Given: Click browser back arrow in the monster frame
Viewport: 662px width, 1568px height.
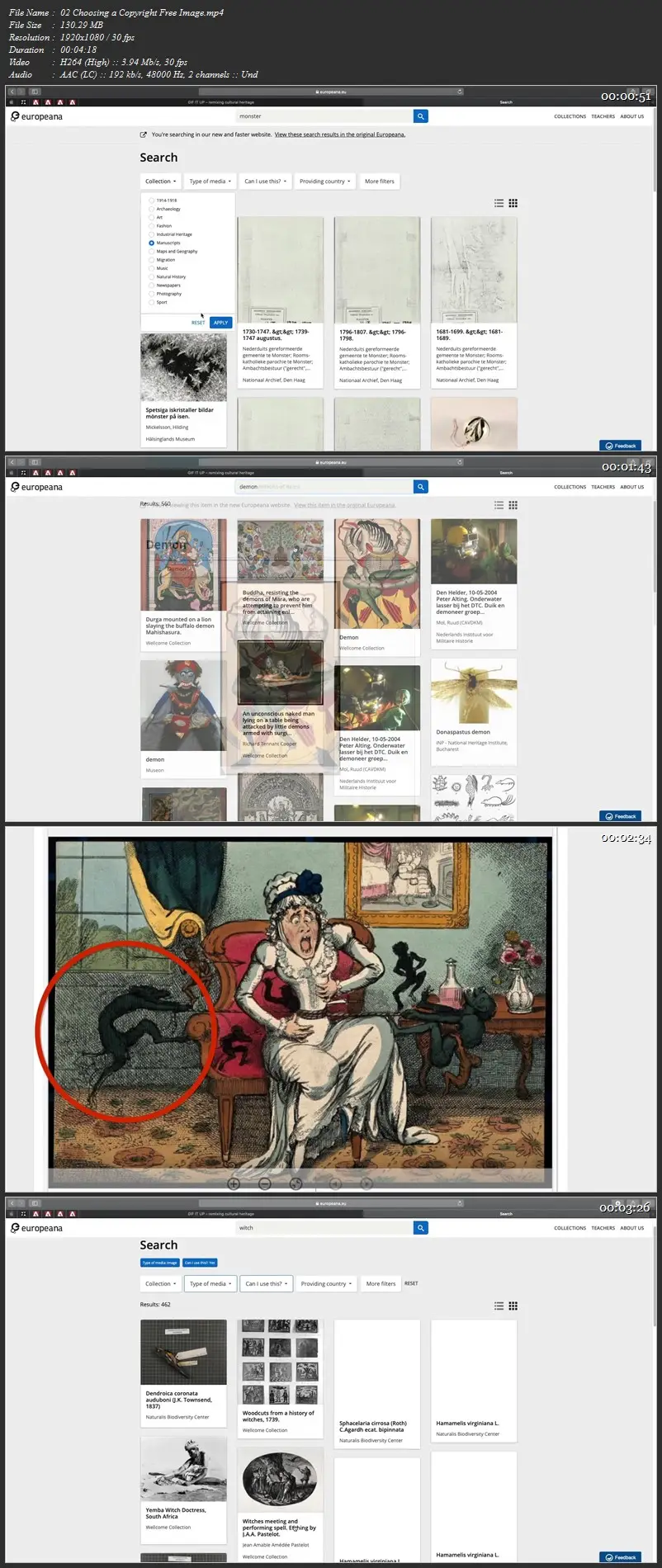Looking at the screenshot, I should 12,92.
